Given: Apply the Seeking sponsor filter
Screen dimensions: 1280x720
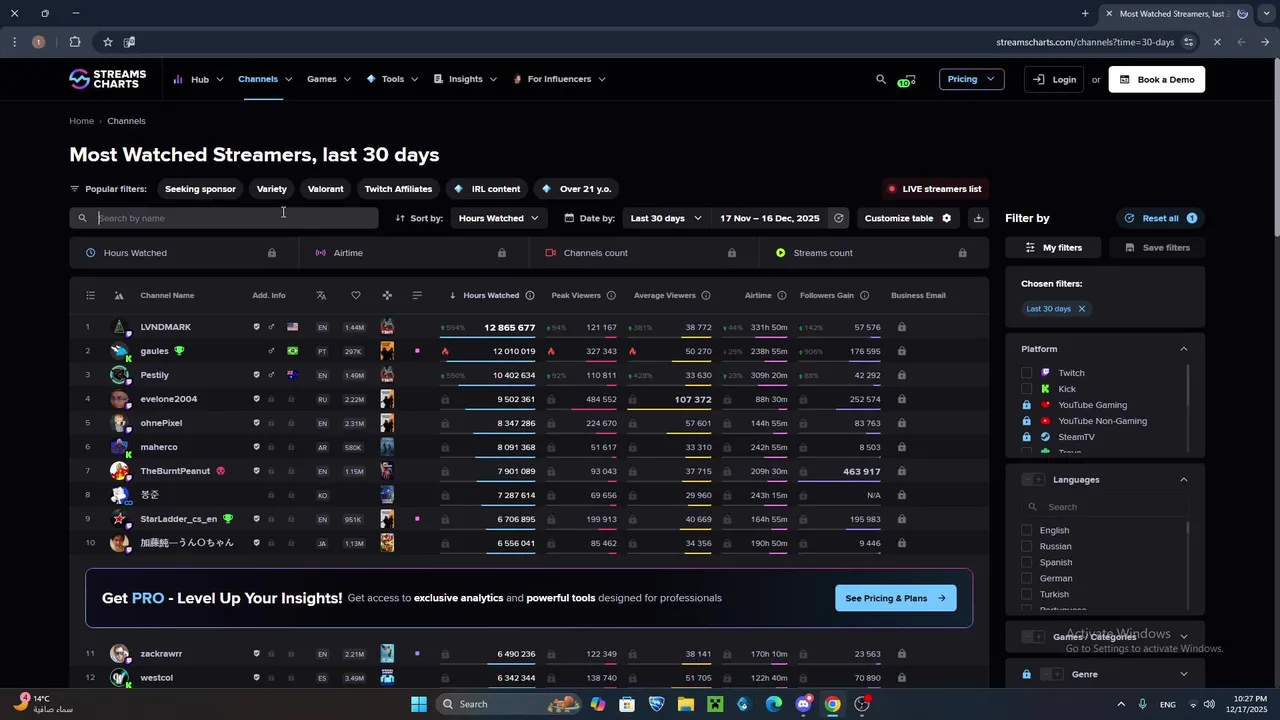Looking at the screenshot, I should 200,189.
